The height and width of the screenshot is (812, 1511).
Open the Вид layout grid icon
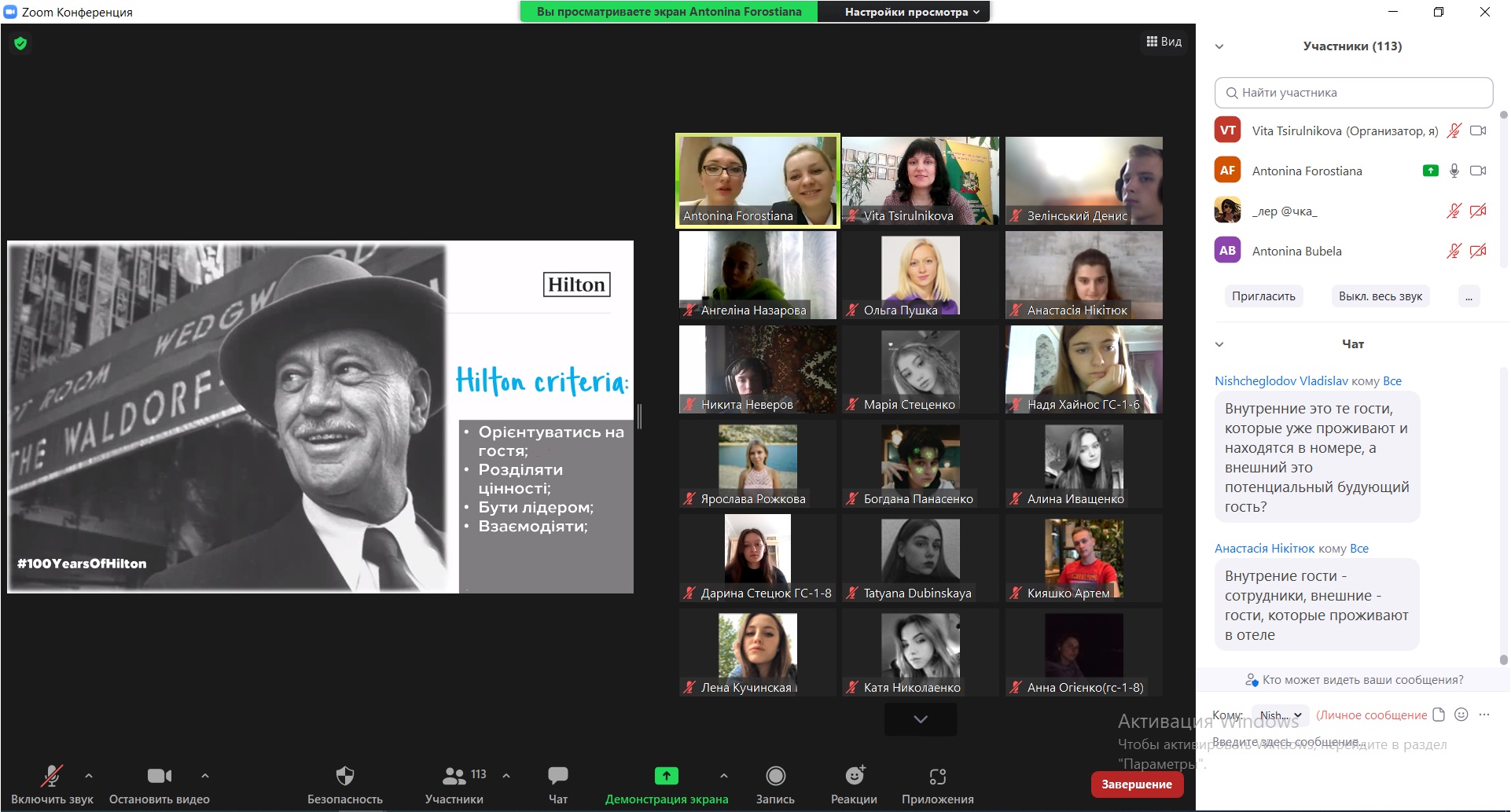pos(1164,42)
